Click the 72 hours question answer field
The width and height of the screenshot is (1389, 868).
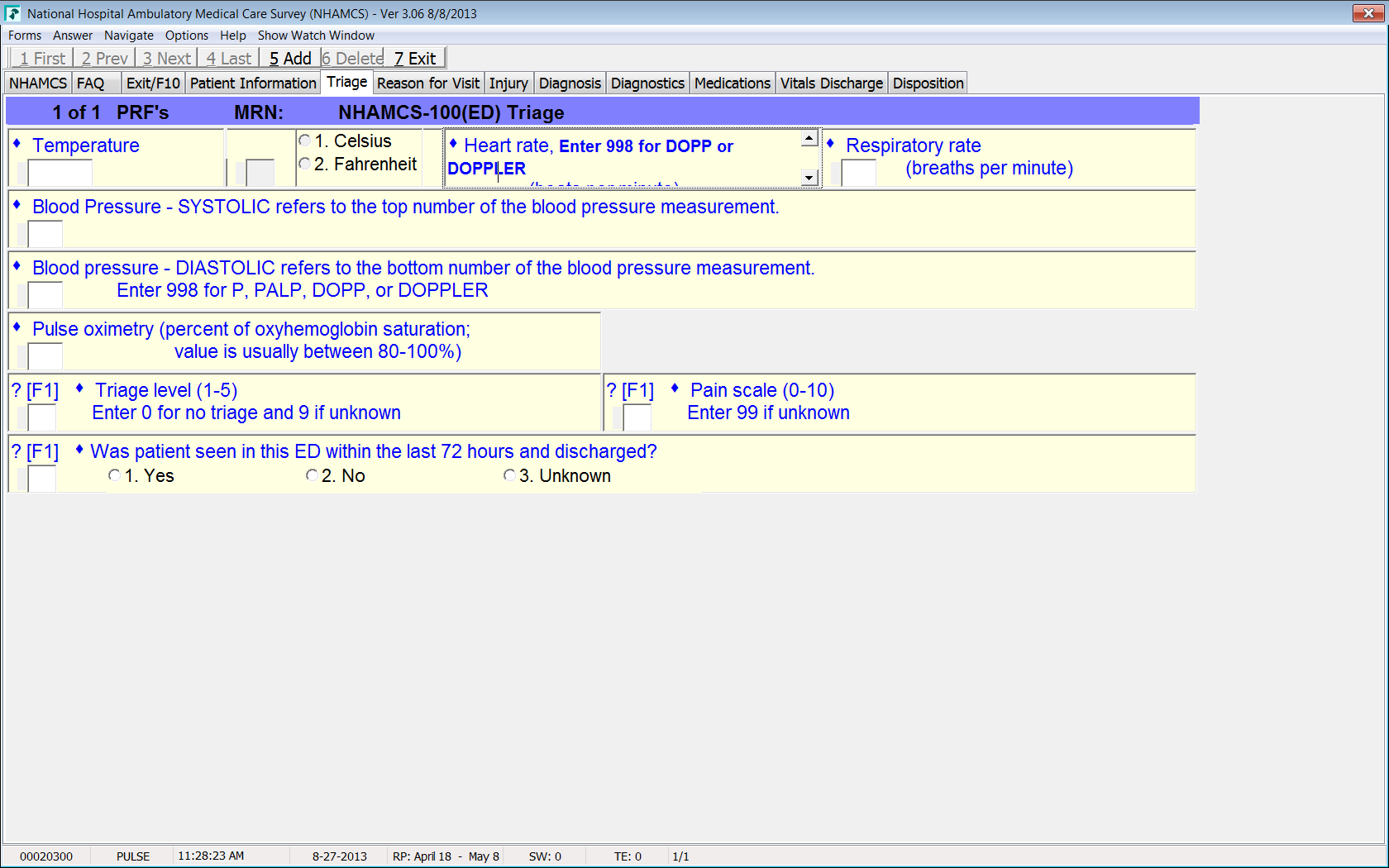pyautogui.click(x=42, y=479)
